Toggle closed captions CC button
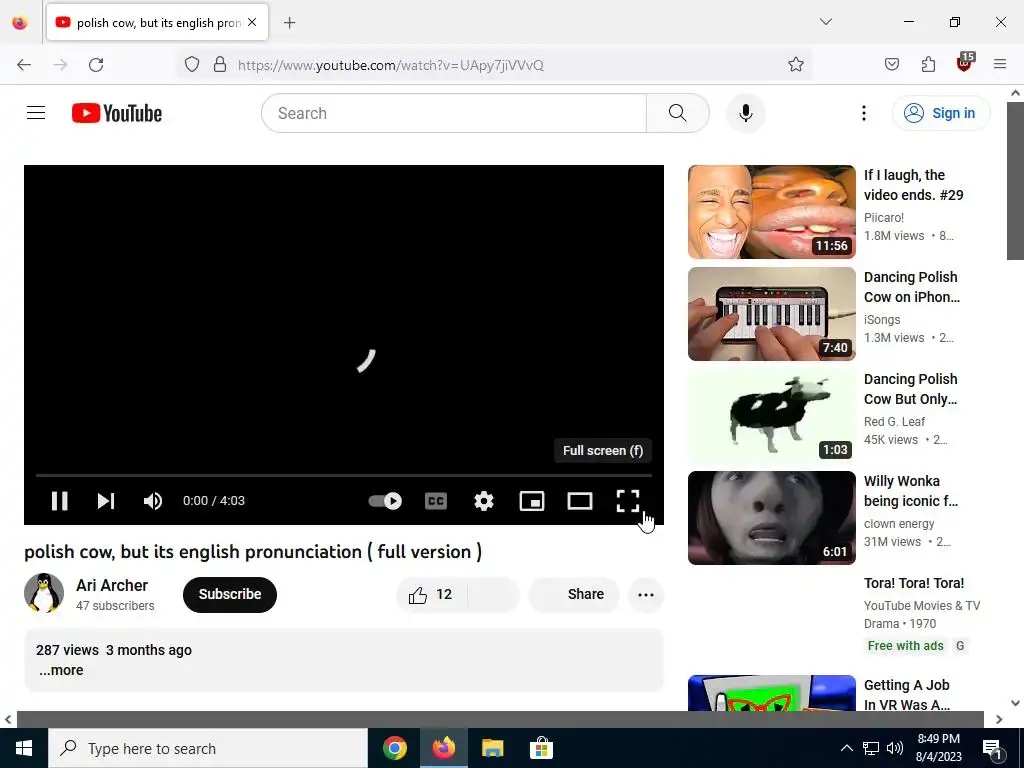 coord(436,501)
